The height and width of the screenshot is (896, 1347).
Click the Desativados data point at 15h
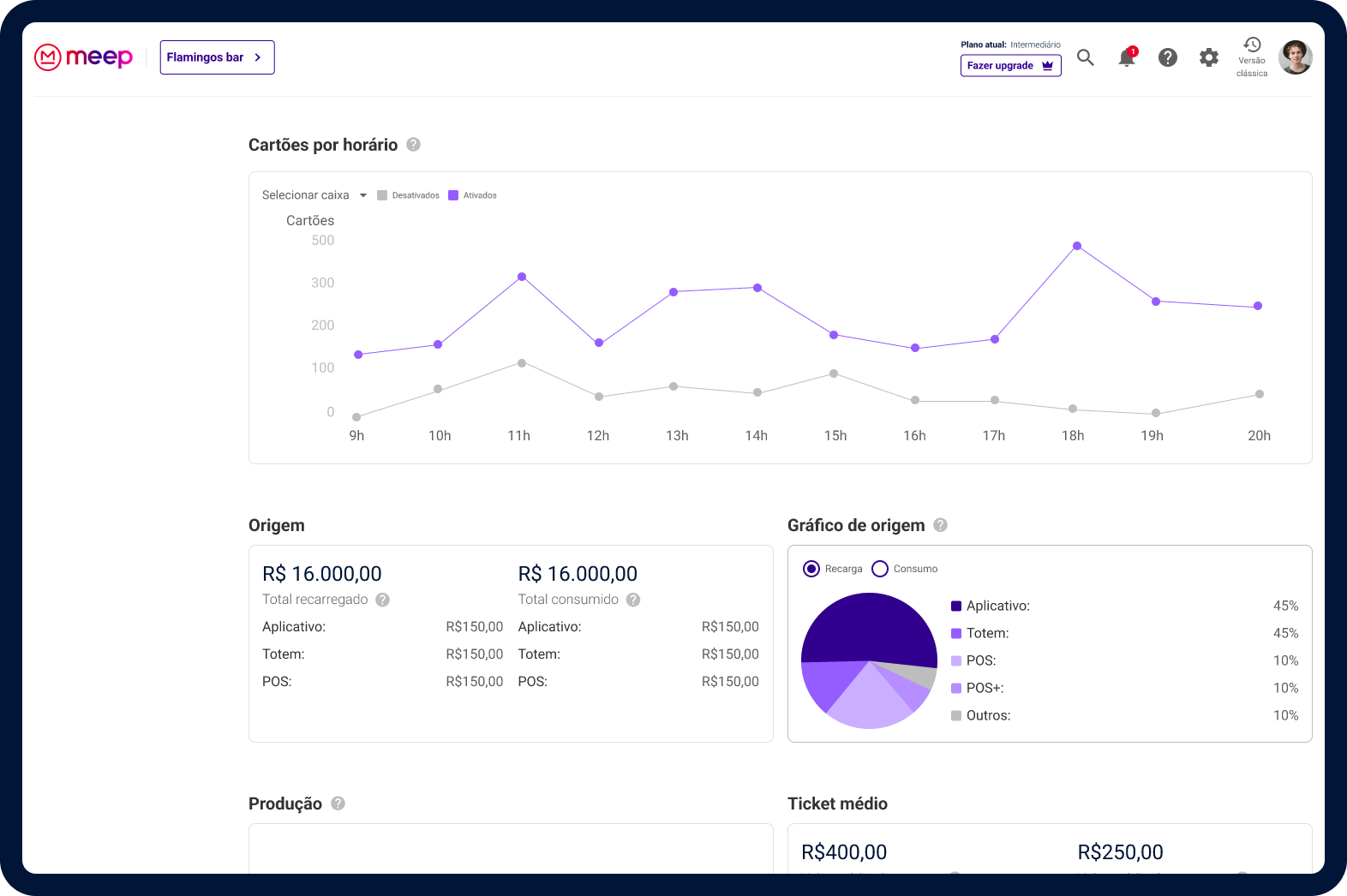point(834,373)
